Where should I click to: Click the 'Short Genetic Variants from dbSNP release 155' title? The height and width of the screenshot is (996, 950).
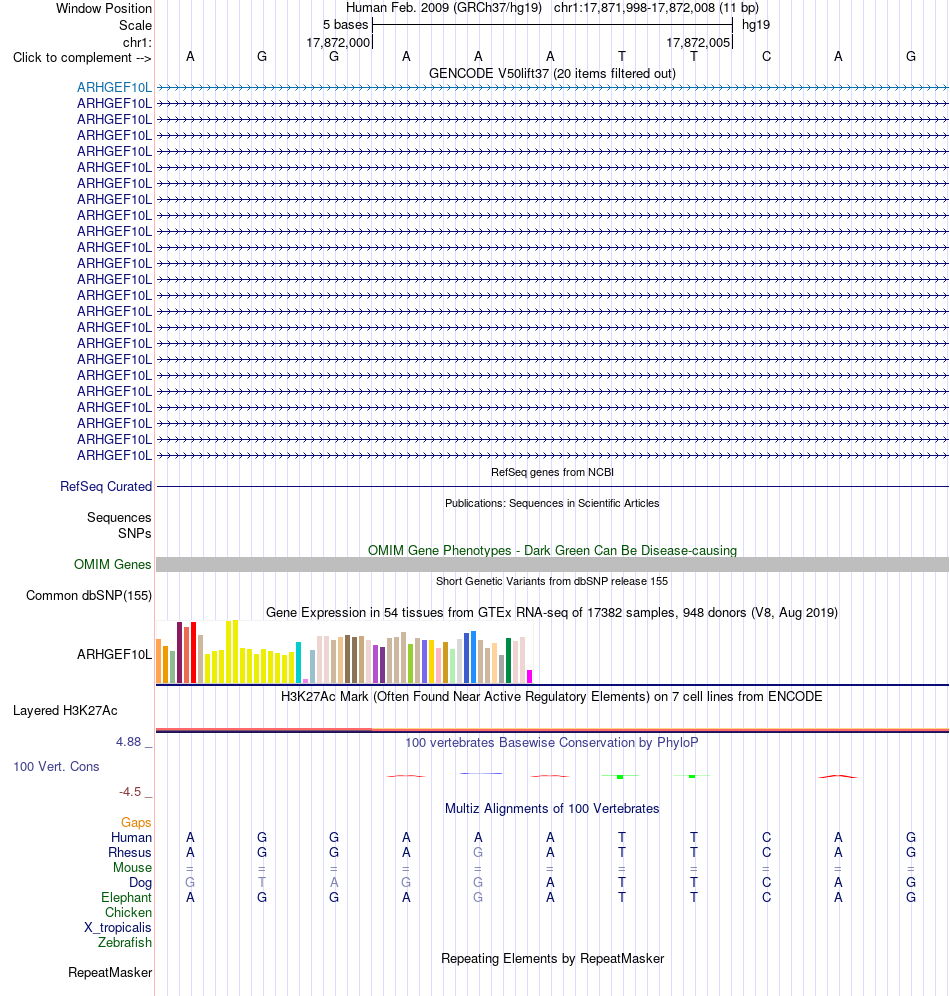(x=552, y=581)
